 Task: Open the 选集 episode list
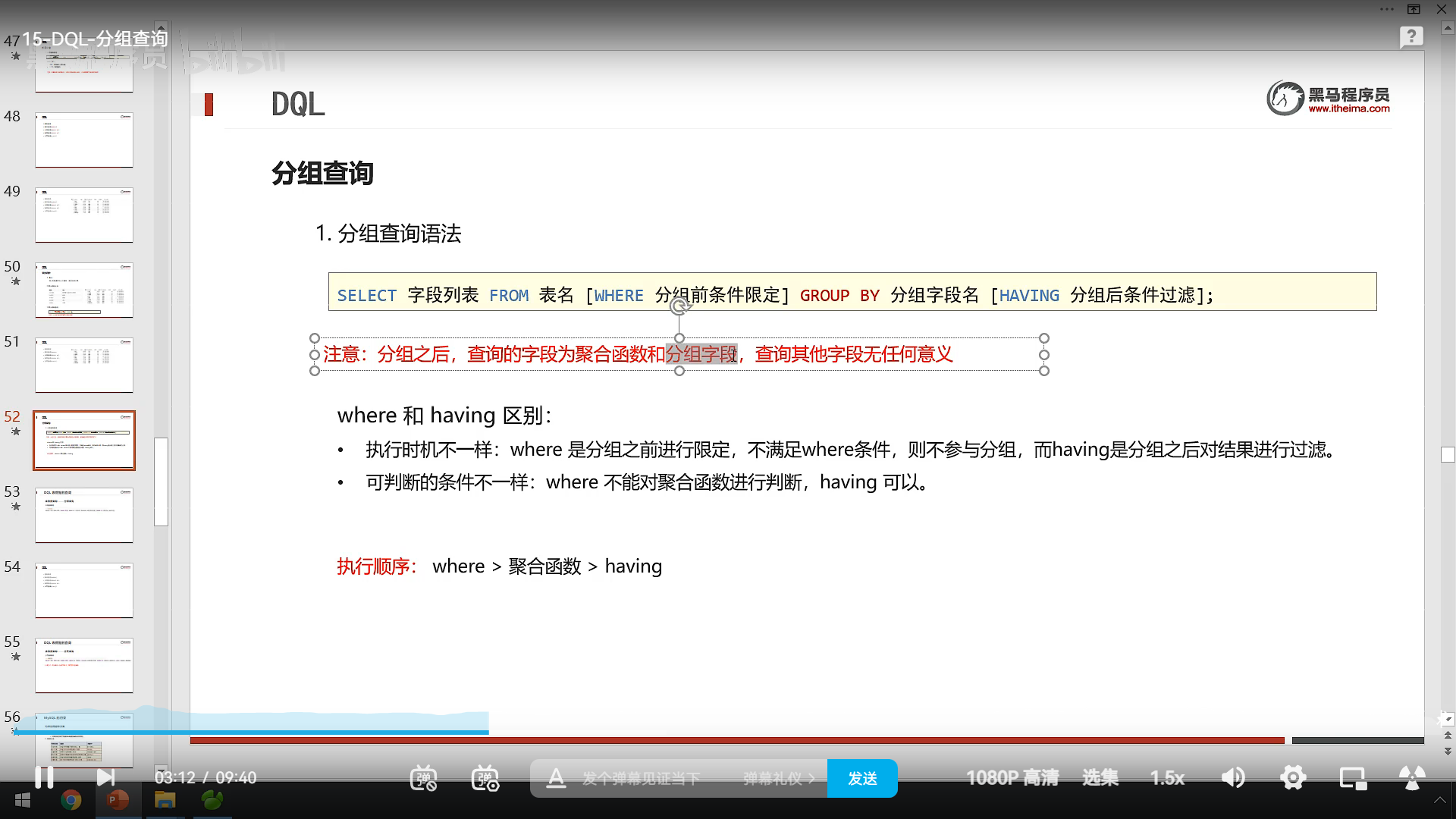tap(1100, 778)
